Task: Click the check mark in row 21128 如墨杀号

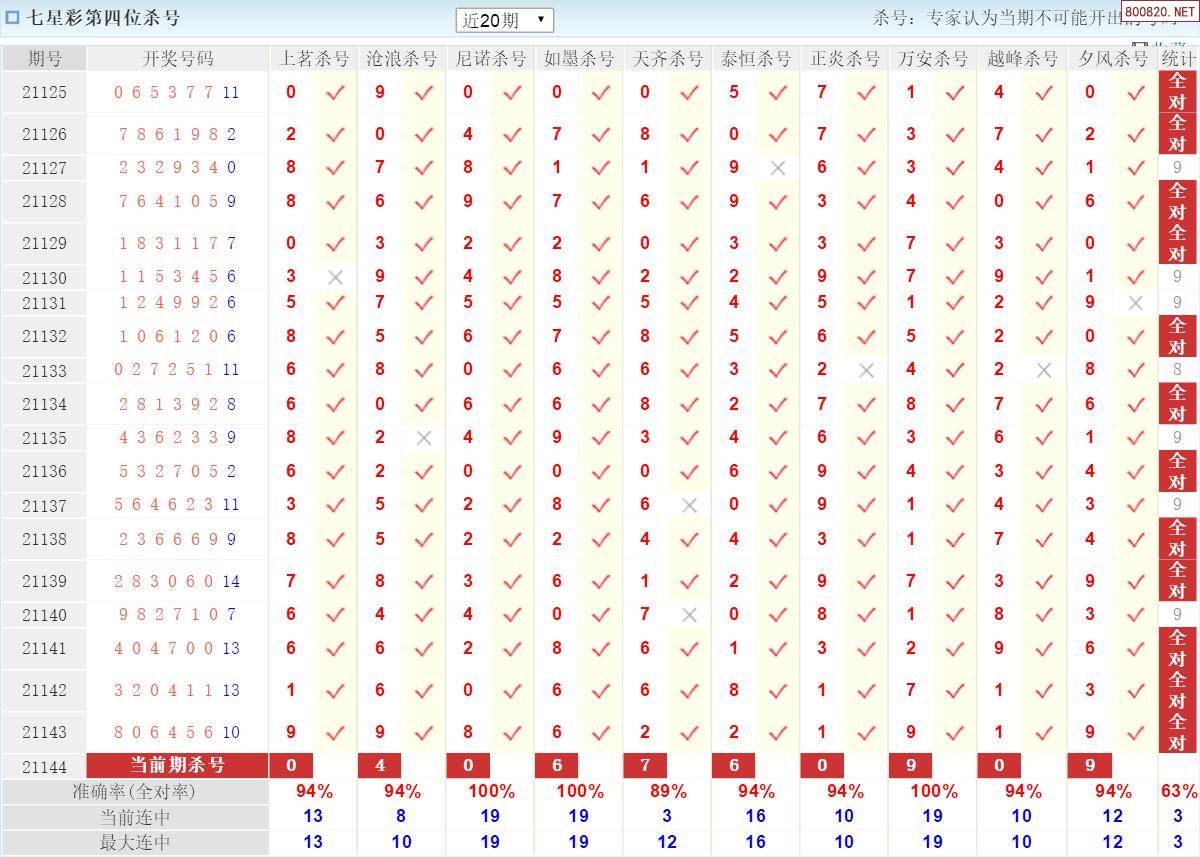Action: [600, 201]
